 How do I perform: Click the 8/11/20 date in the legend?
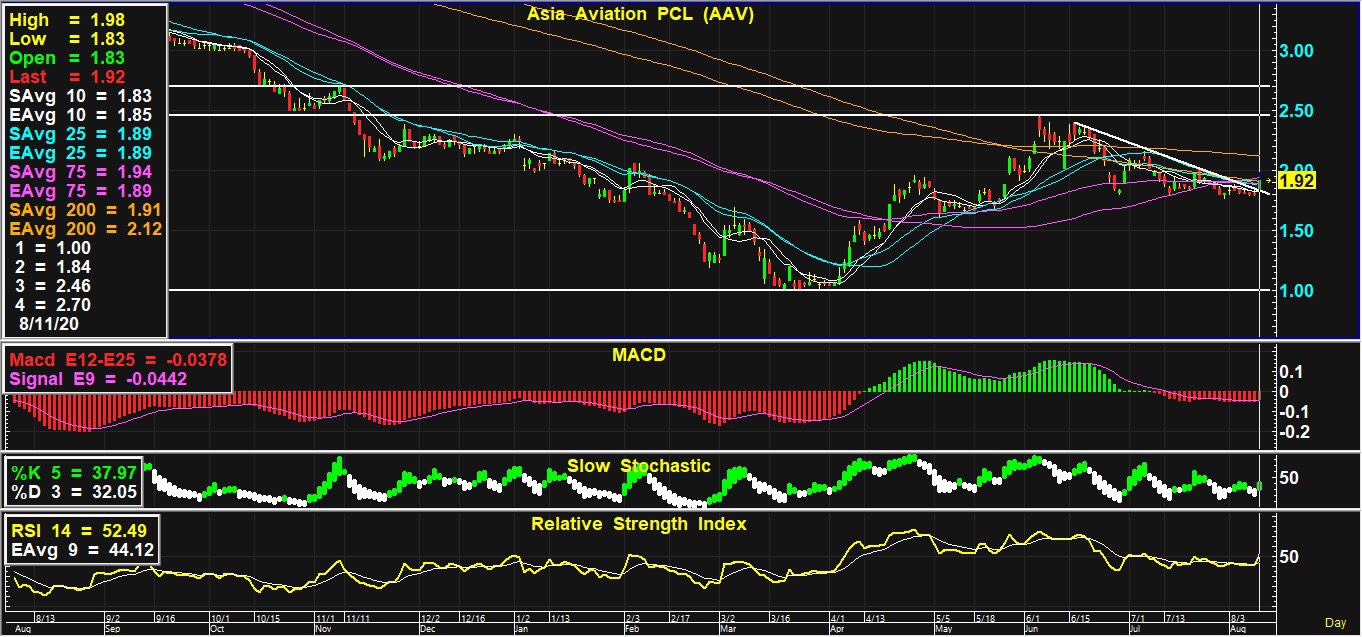[x=50, y=325]
